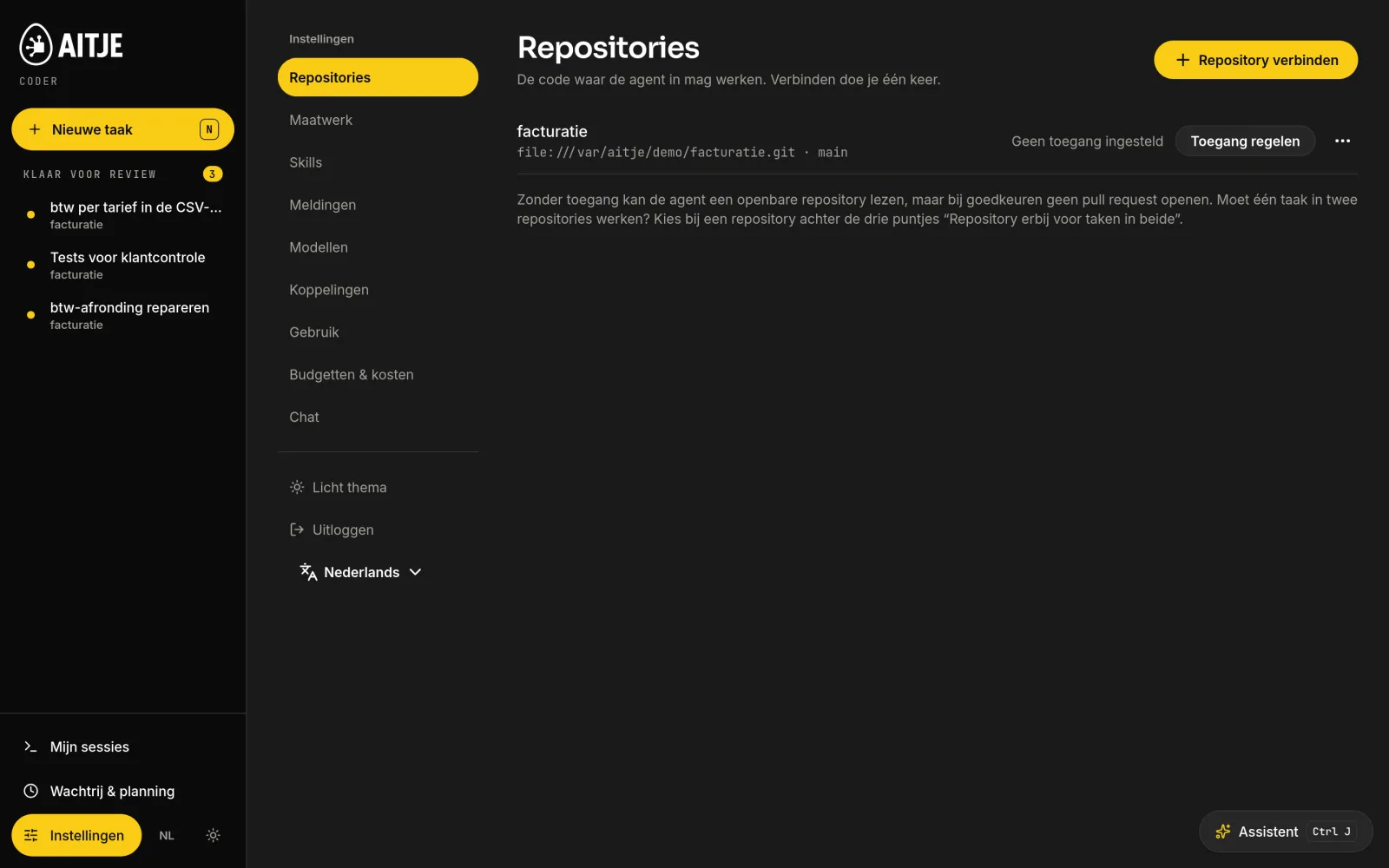Open the Assistent sparkle icon
Image resolution: width=1389 pixels, height=868 pixels.
[1223, 832]
